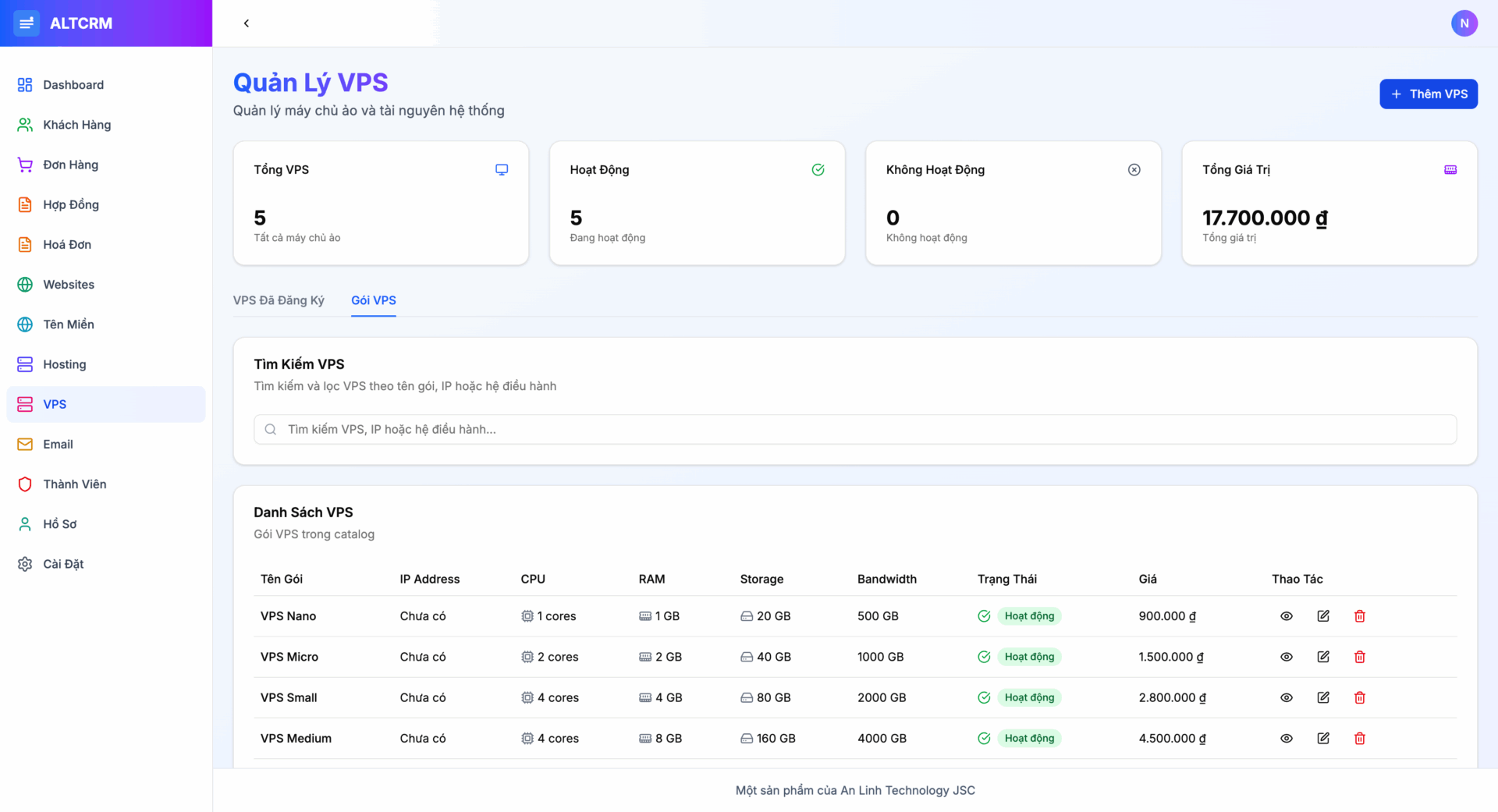1498x812 pixels.
Task: Switch to the VPS Đã Đăng Ký tab
Action: [279, 300]
